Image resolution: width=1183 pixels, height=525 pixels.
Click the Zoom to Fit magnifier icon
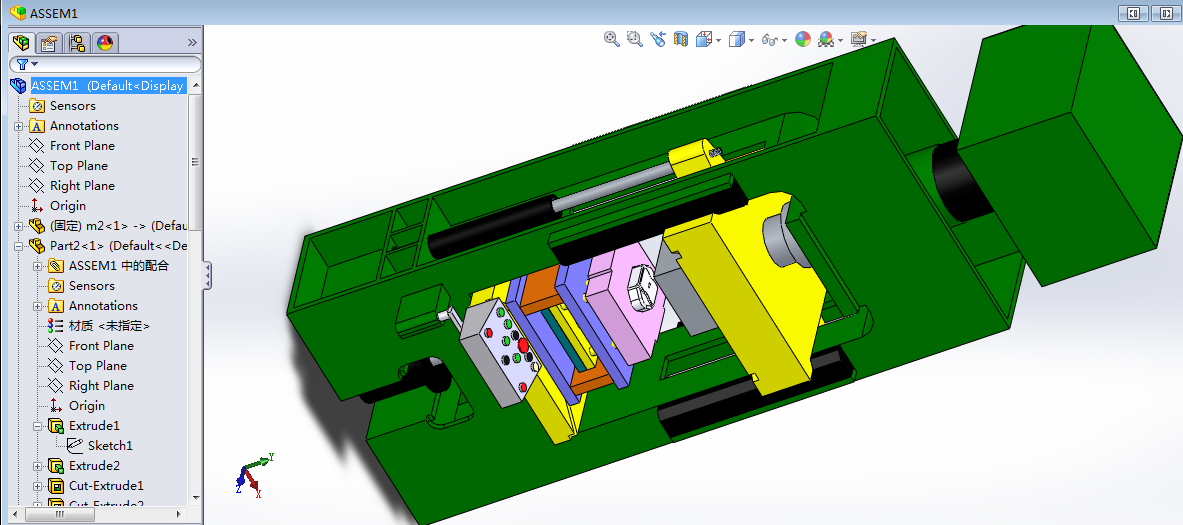point(612,39)
